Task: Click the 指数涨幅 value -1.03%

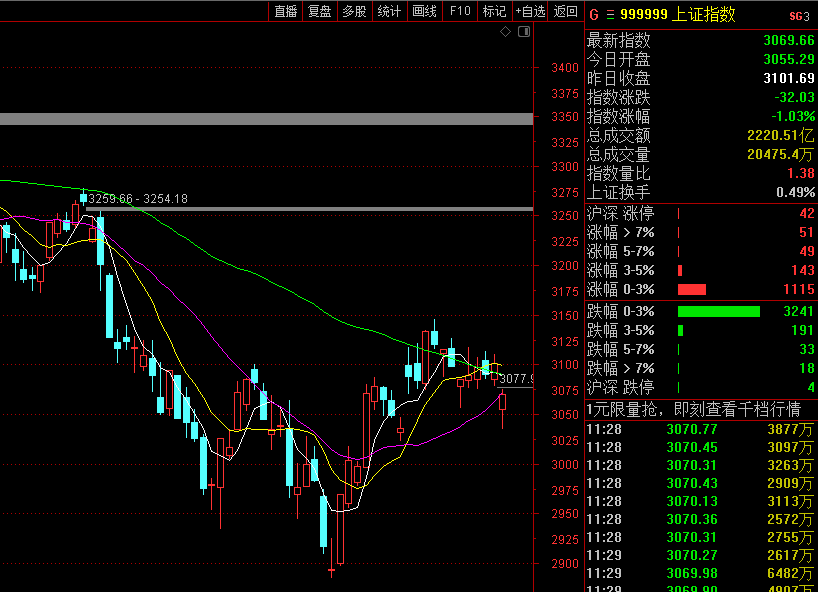Action: (x=793, y=116)
